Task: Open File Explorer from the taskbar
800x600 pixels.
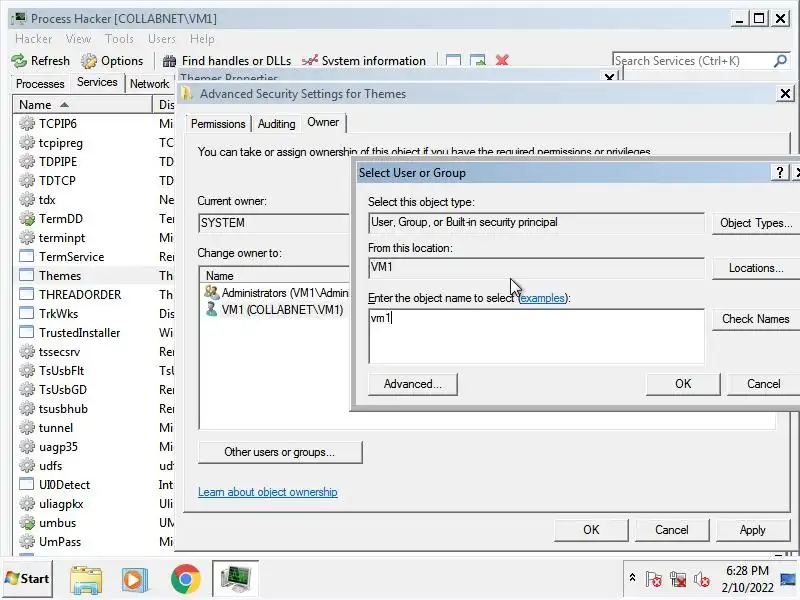Action: [x=86, y=580]
